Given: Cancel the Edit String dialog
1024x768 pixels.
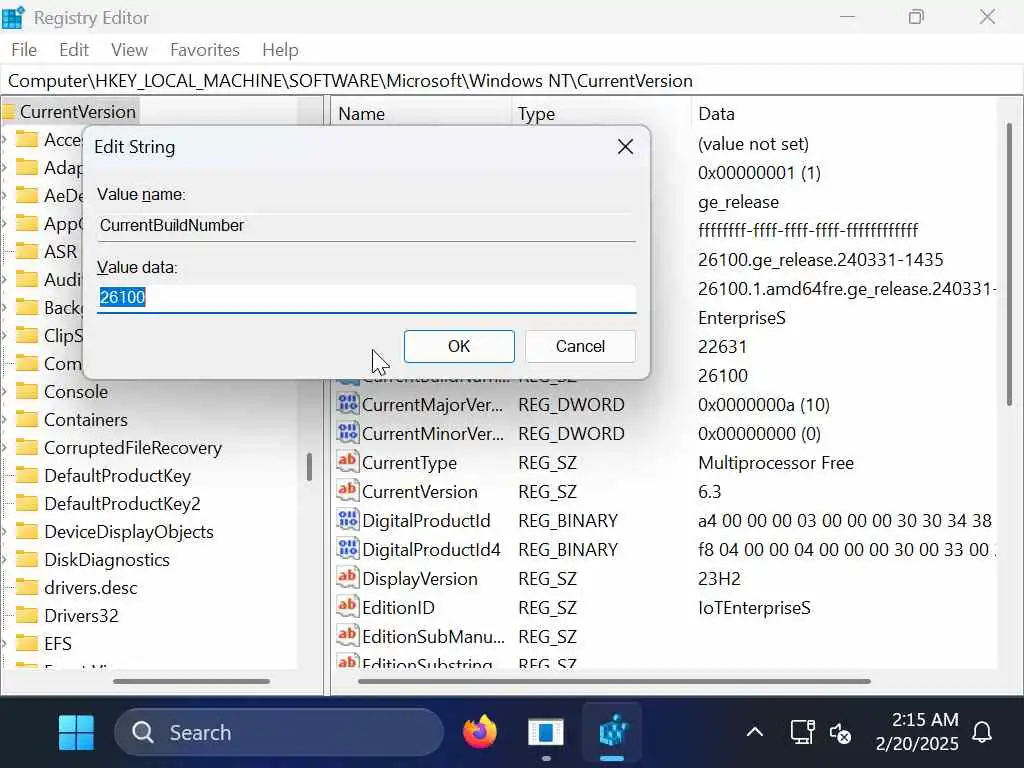Looking at the screenshot, I should (x=580, y=346).
